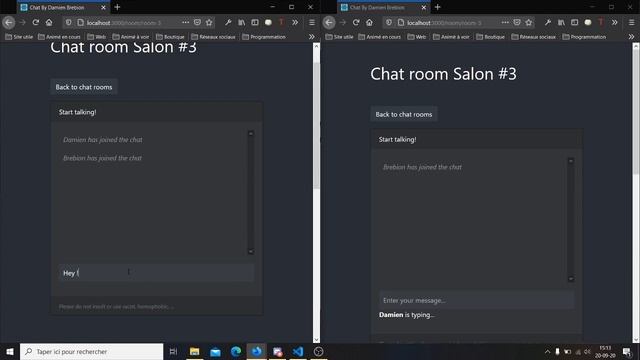Click Back to chat rooms in the left window
The height and width of the screenshot is (360, 640).
point(84,87)
